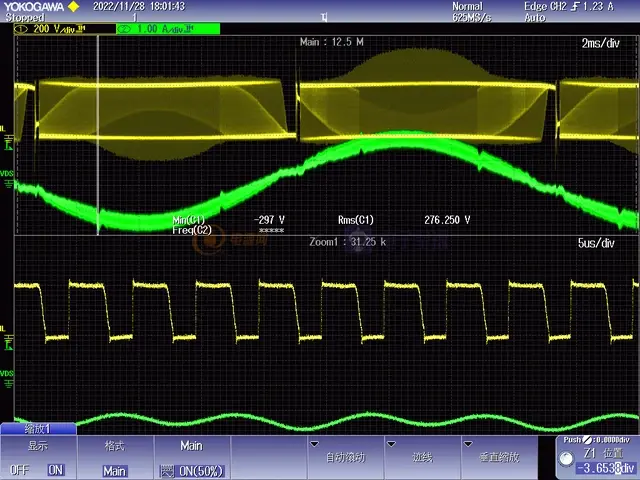This screenshot has width=640, height=480.
Task: Click the lower IL ground marker in zoom window
Action: coord(7,338)
